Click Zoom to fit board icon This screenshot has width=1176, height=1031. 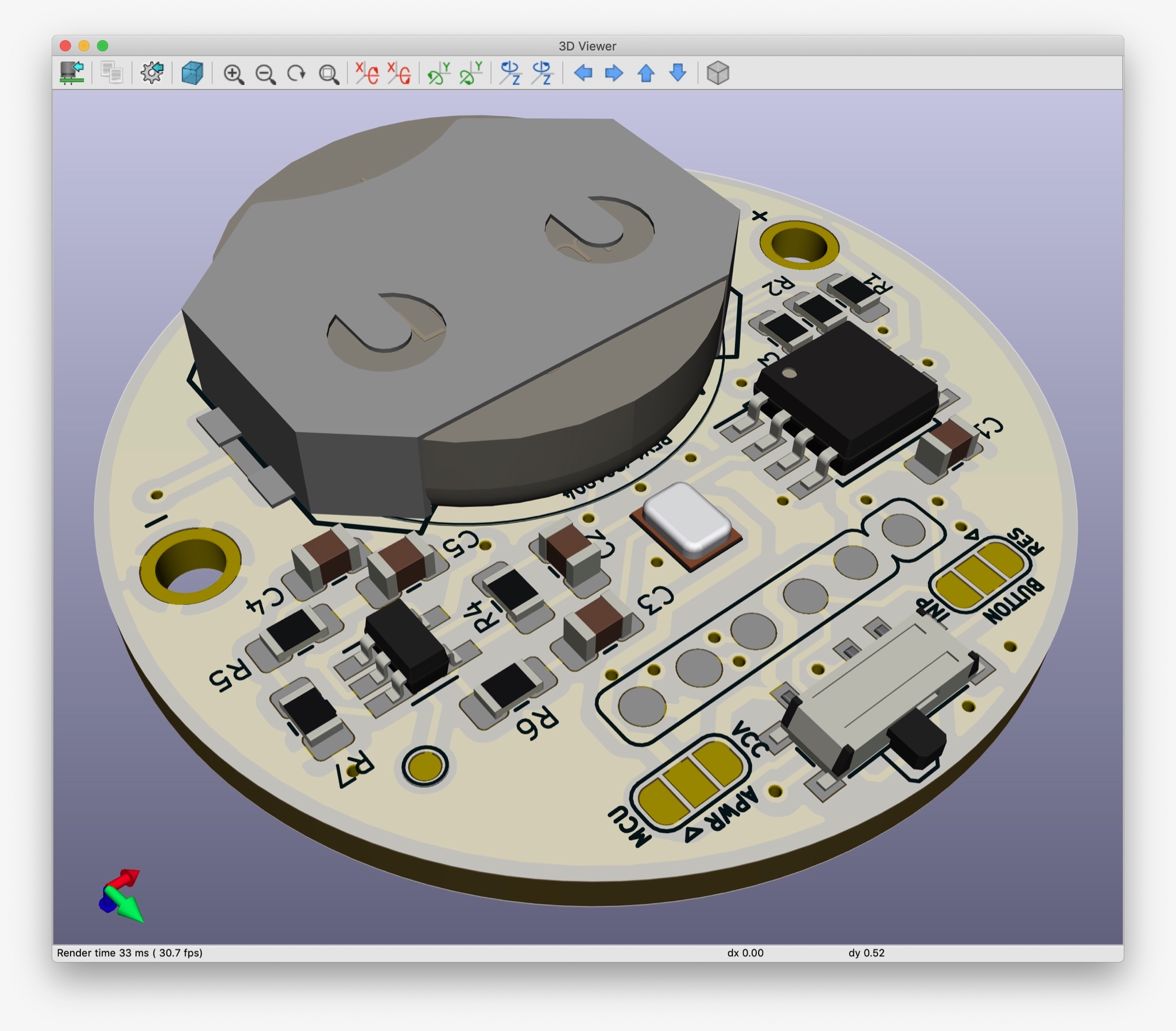point(329,73)
